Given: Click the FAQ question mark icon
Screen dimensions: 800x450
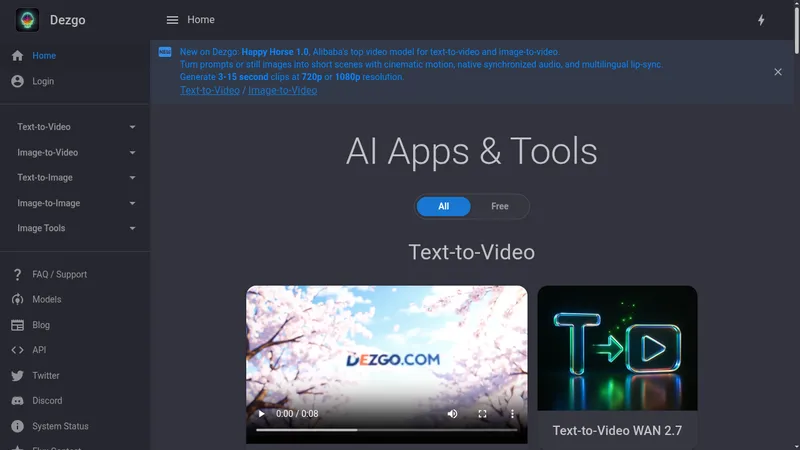Looking at the screenshot, I should pyautogui.click(x=17, y=274).
